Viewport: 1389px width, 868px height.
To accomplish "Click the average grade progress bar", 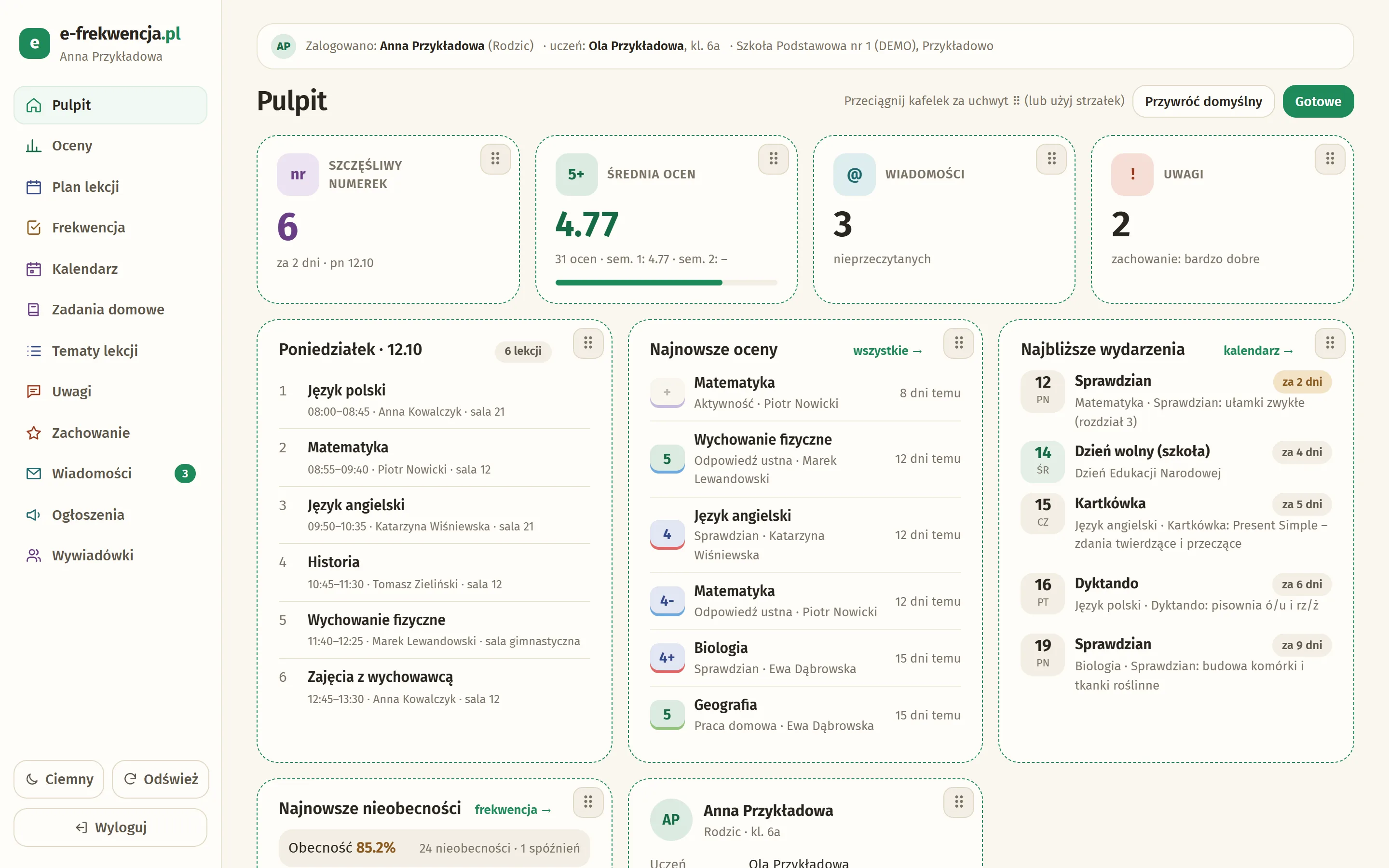I will (666, 283).
